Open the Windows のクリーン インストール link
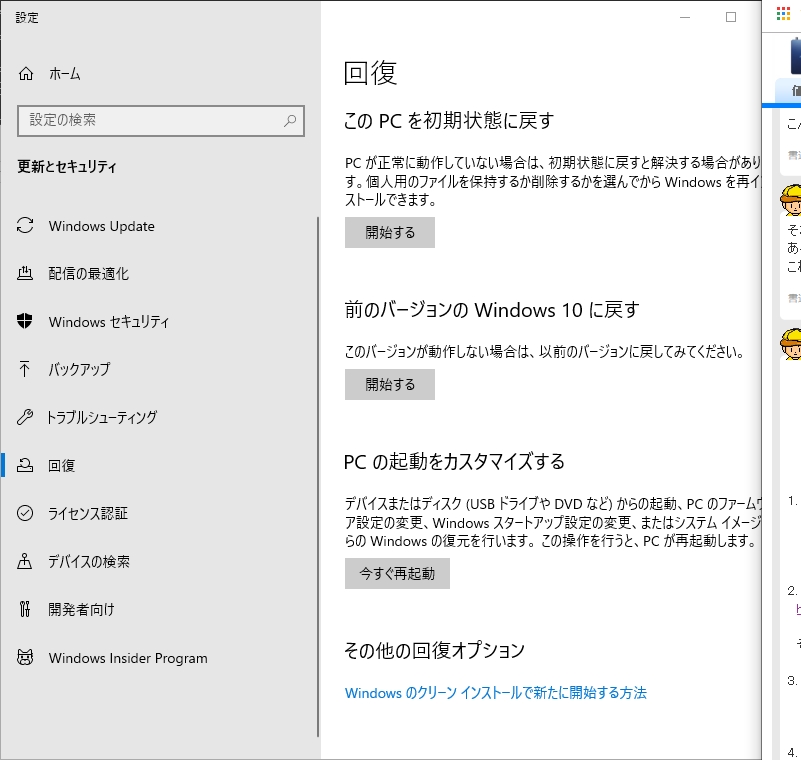 [496, 693]
